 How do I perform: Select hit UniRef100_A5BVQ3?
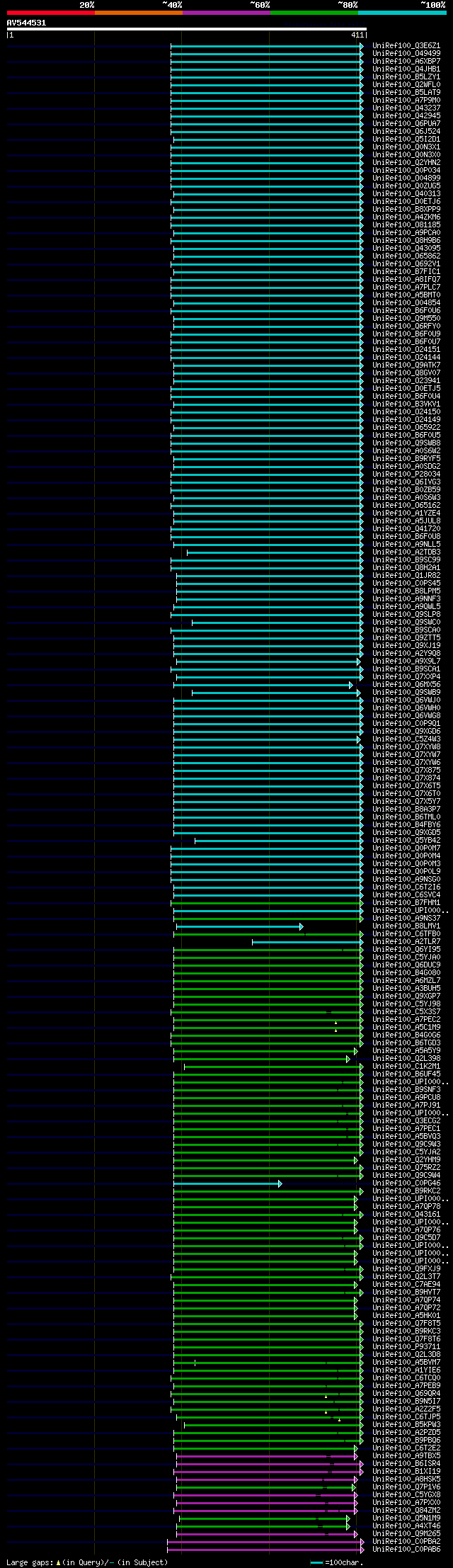tap(406, 1137)
